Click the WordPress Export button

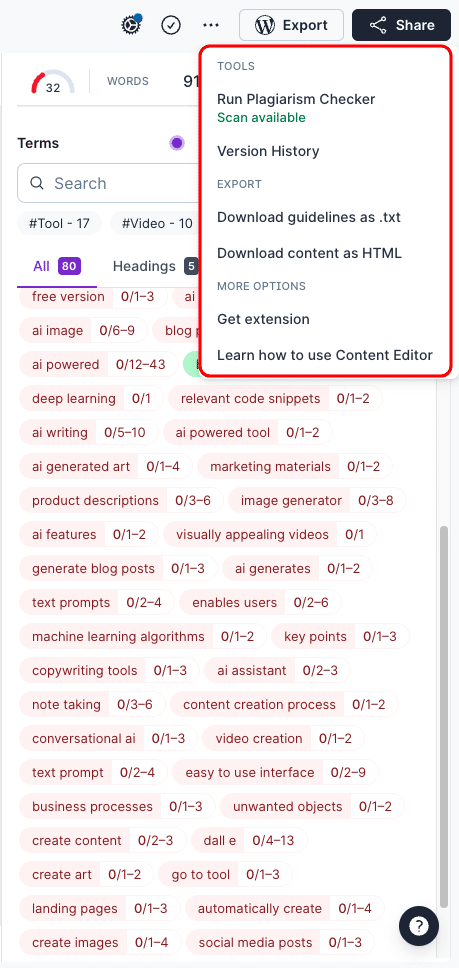tap(291, 25)
